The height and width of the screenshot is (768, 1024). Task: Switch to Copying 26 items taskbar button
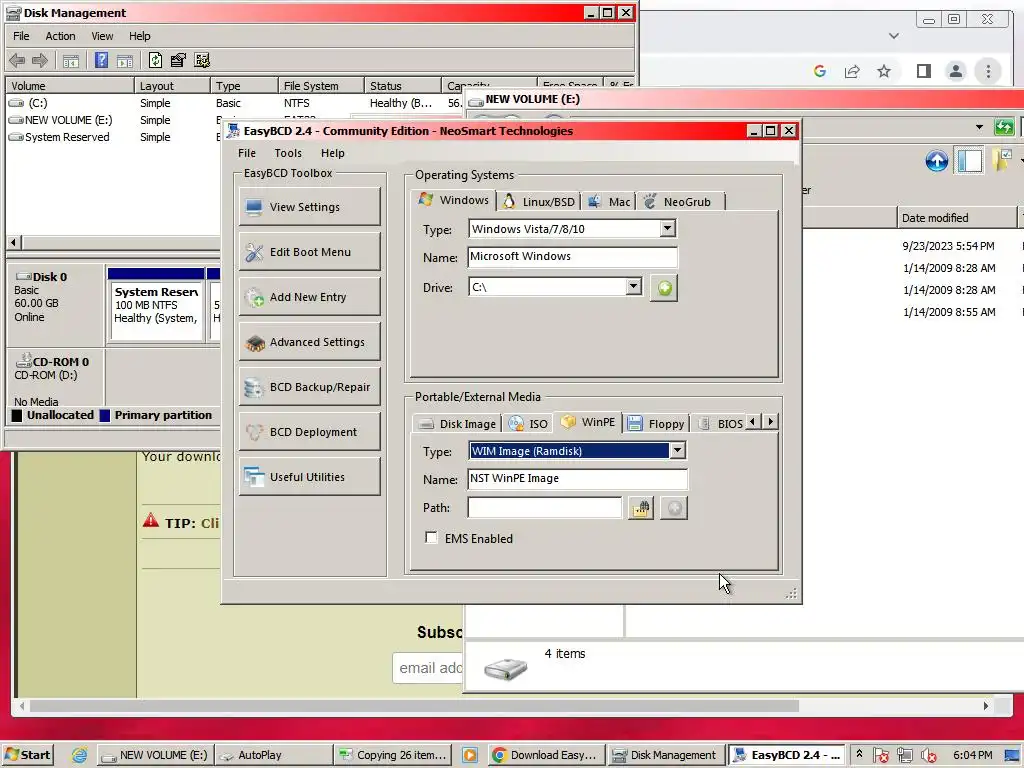[x=392, y=755]
